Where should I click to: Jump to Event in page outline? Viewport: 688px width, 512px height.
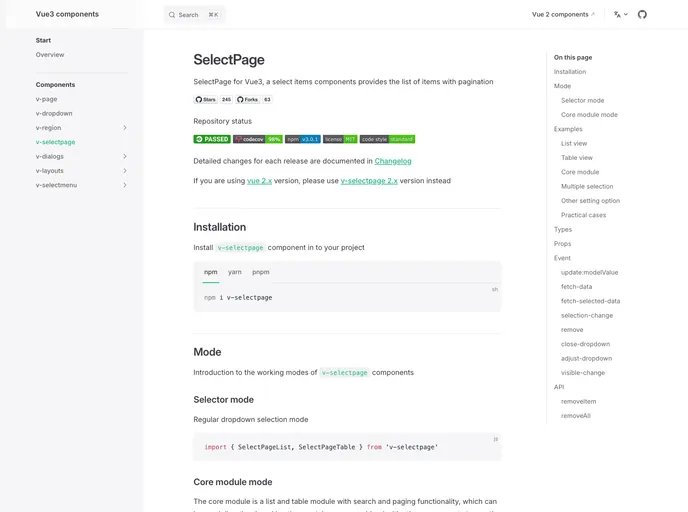[562, 258]
